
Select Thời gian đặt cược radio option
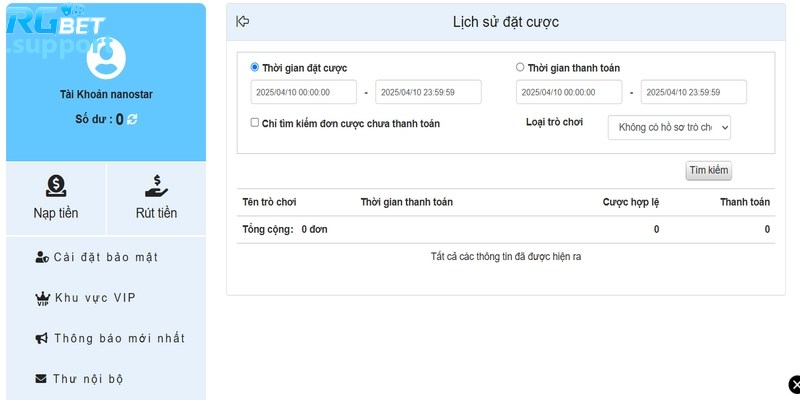pos(255,67)
